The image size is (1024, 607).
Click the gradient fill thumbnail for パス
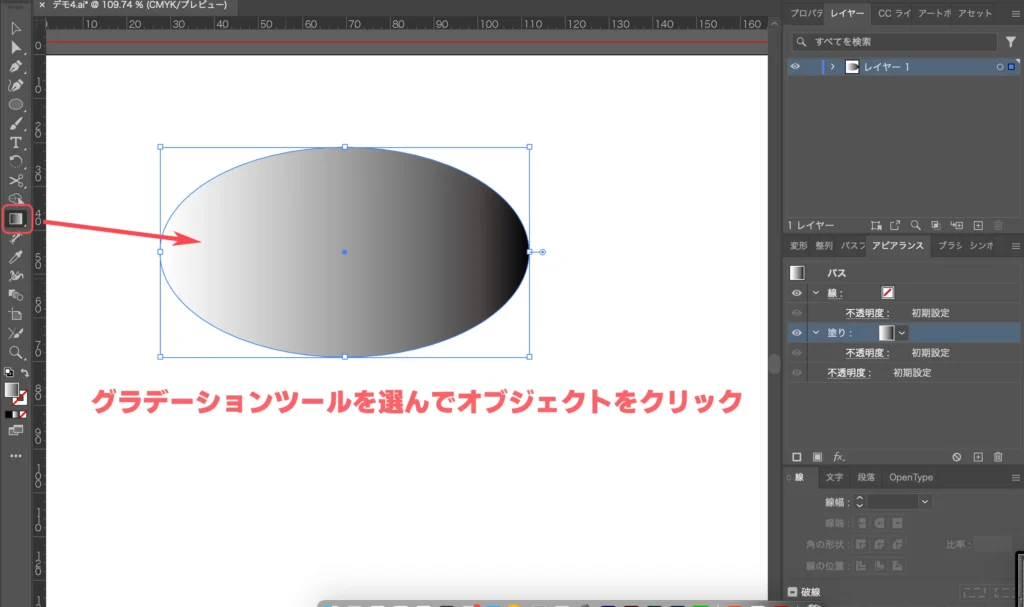[x=795, y=273]
